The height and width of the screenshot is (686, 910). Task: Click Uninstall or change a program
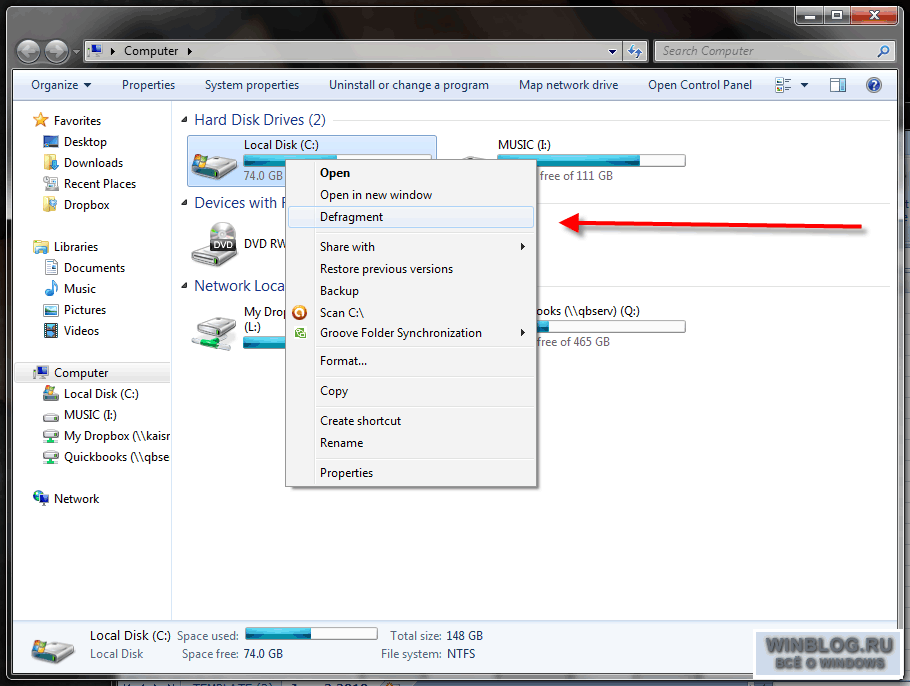tap(409, 85)
